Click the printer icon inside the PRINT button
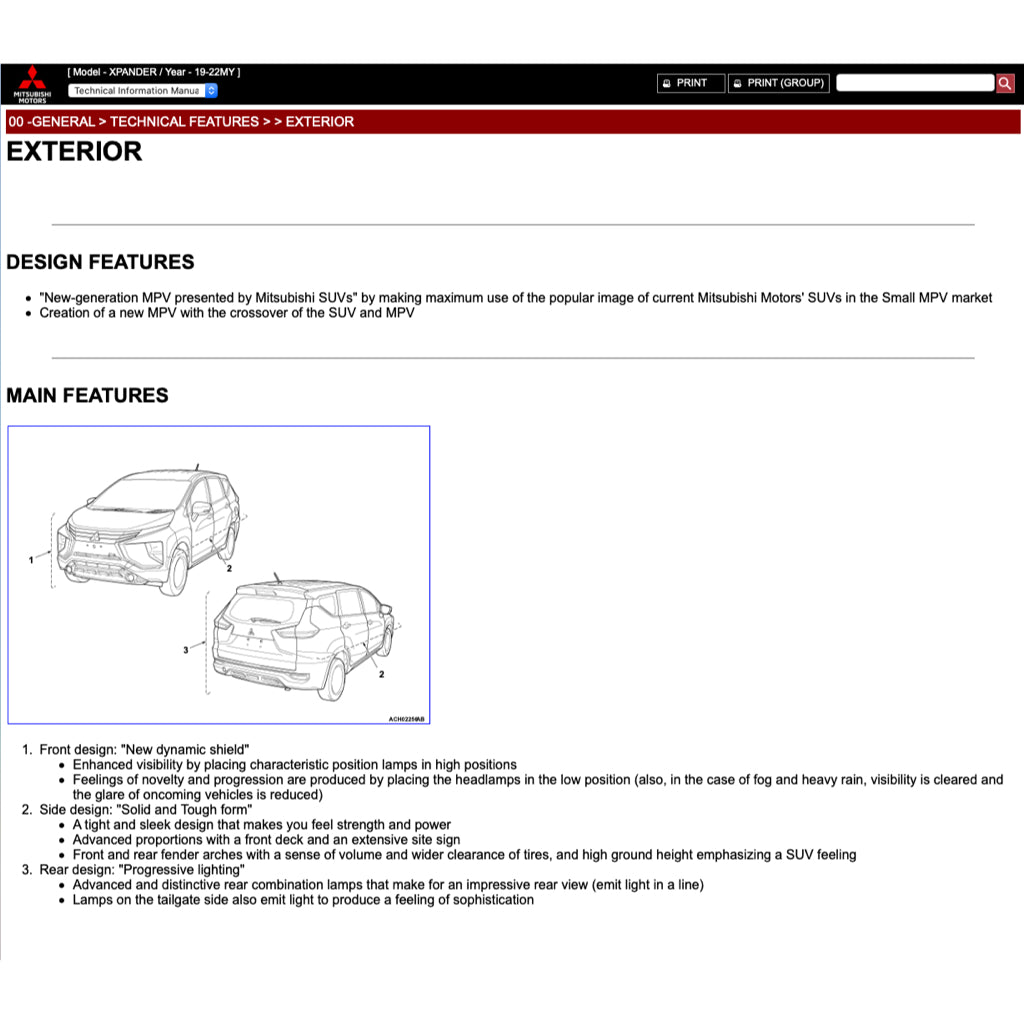 point(666,82)
